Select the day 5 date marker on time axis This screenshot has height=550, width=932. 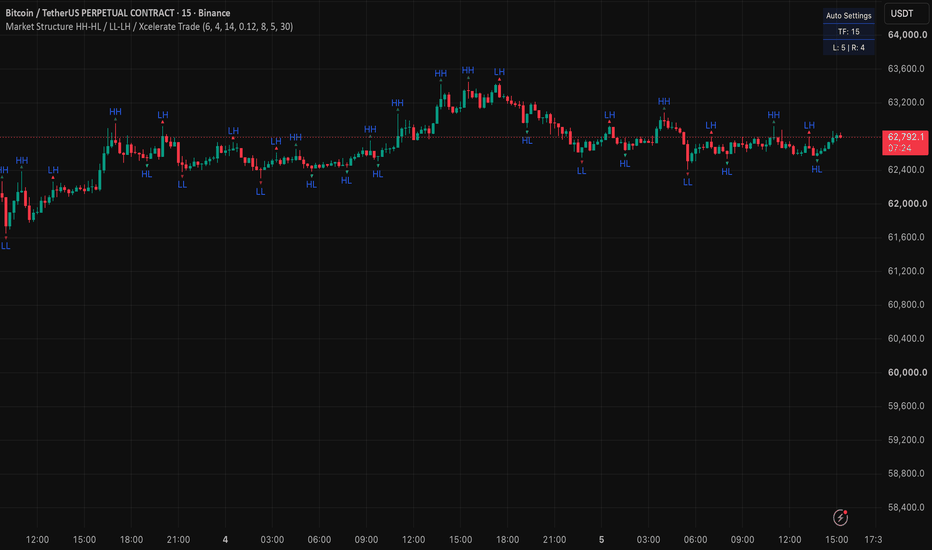coord(602,540)
